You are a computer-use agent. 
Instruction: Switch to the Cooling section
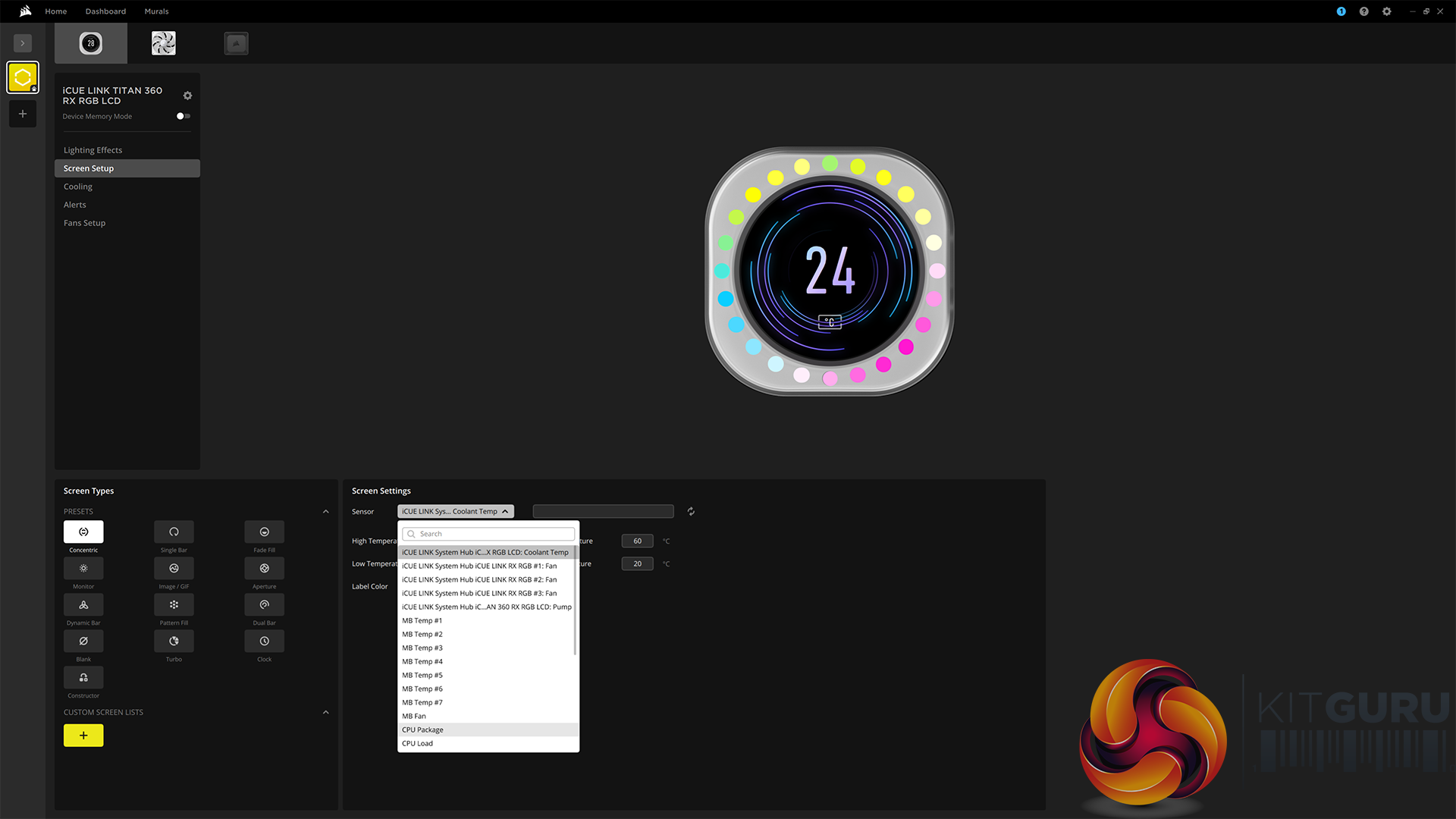(x=78, y=187)
